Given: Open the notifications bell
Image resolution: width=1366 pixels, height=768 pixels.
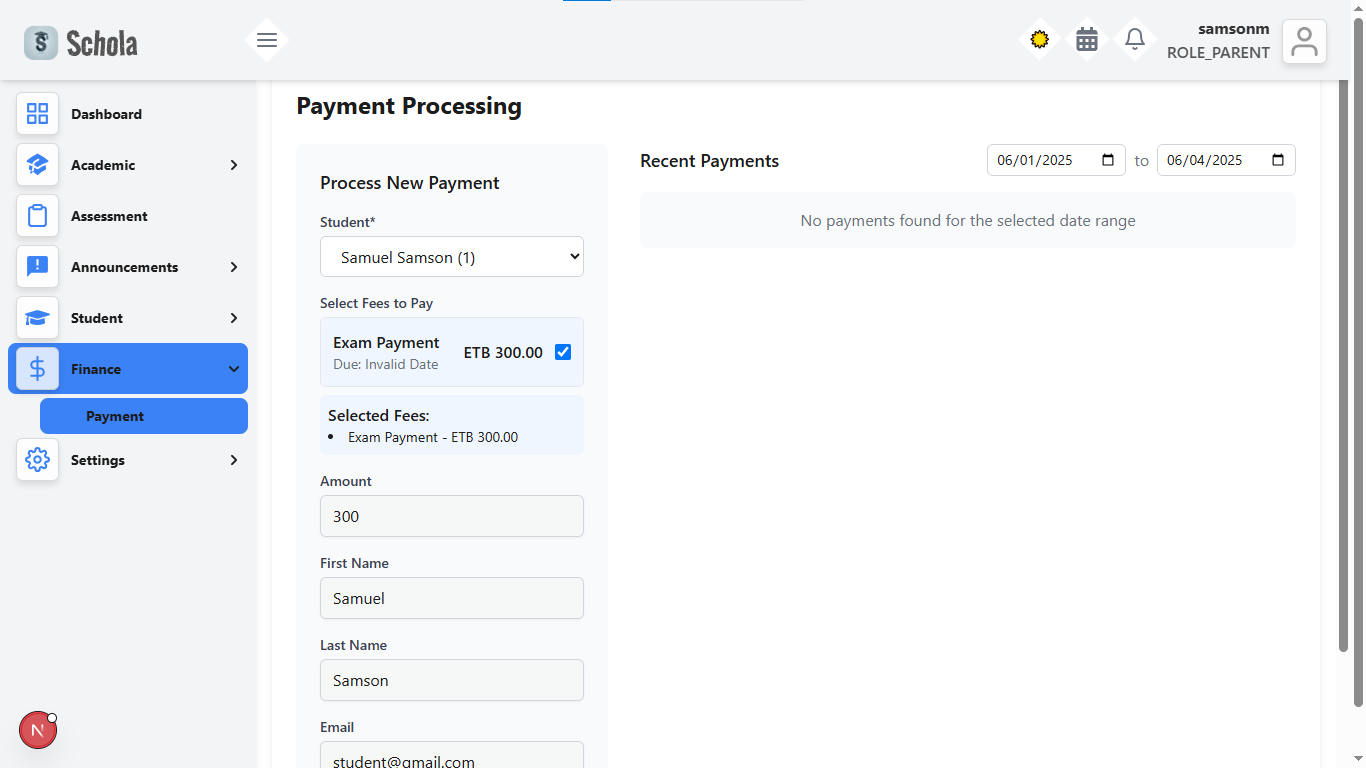Looking at the screenshot, I should click(1135, 39).
